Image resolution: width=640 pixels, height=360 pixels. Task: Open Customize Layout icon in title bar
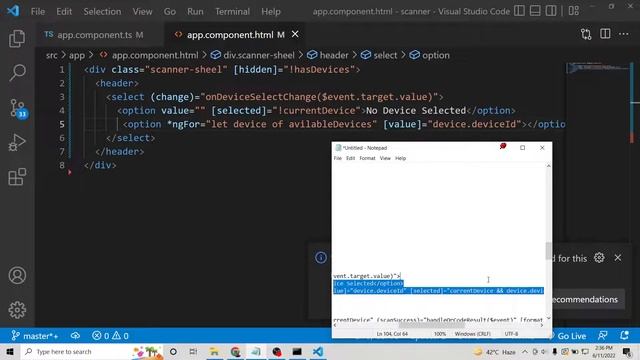[573, 11]
